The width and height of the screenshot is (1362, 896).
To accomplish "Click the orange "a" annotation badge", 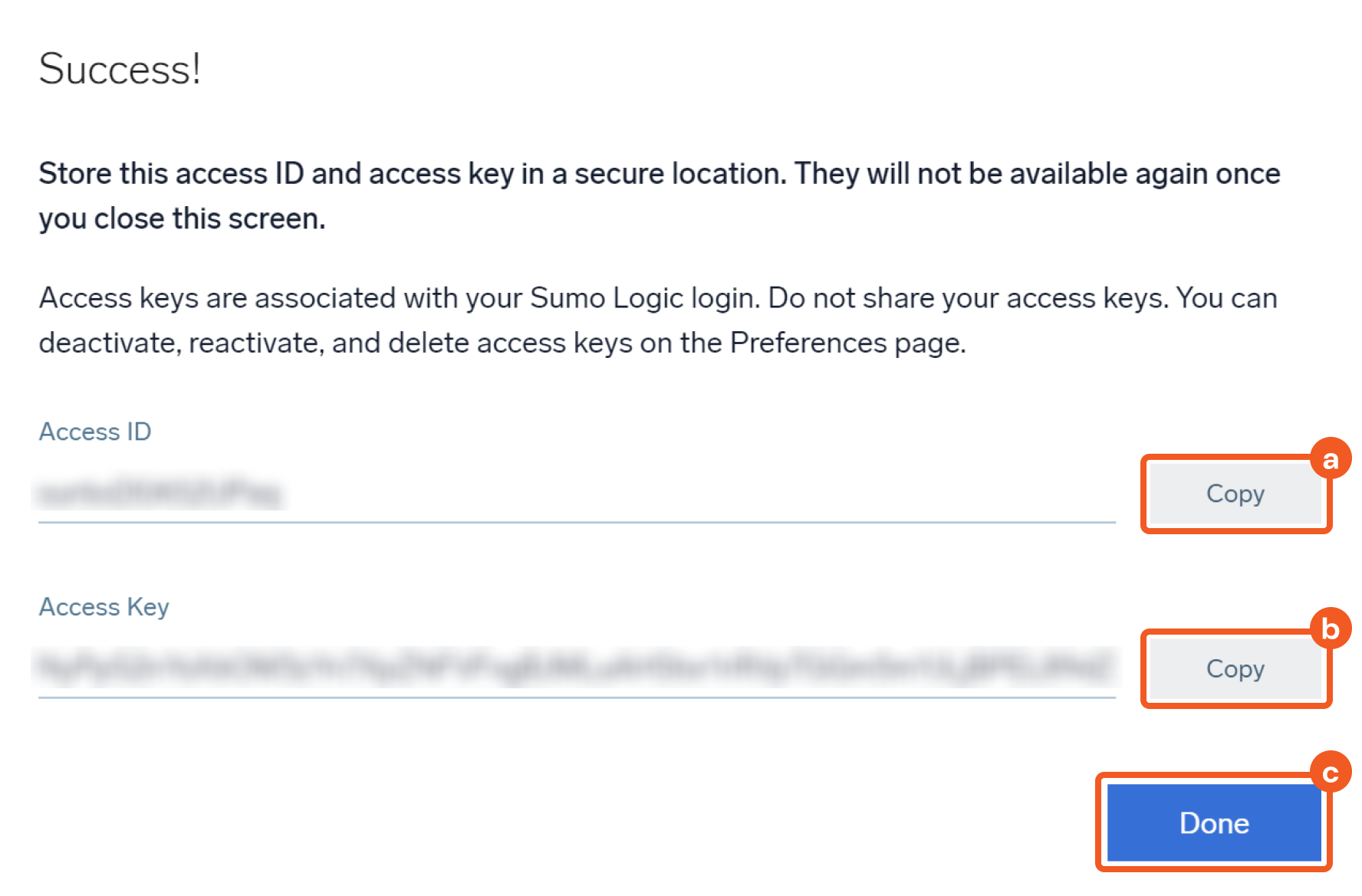I will 1330,459.
